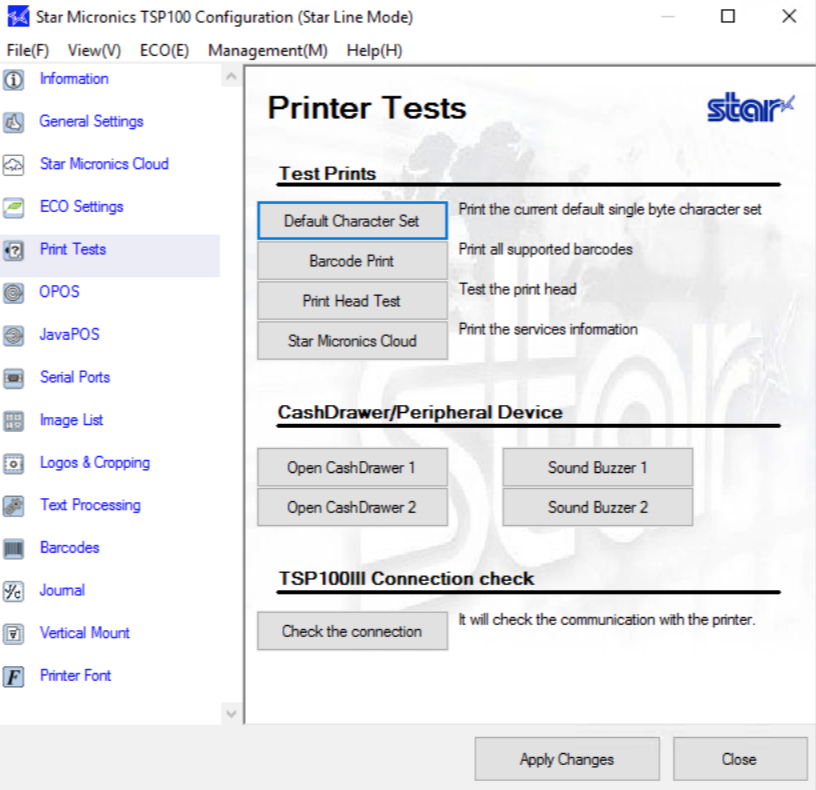Go to General Settings page
The height and width of the screenshot is (790, 816).
coord(92,121)
